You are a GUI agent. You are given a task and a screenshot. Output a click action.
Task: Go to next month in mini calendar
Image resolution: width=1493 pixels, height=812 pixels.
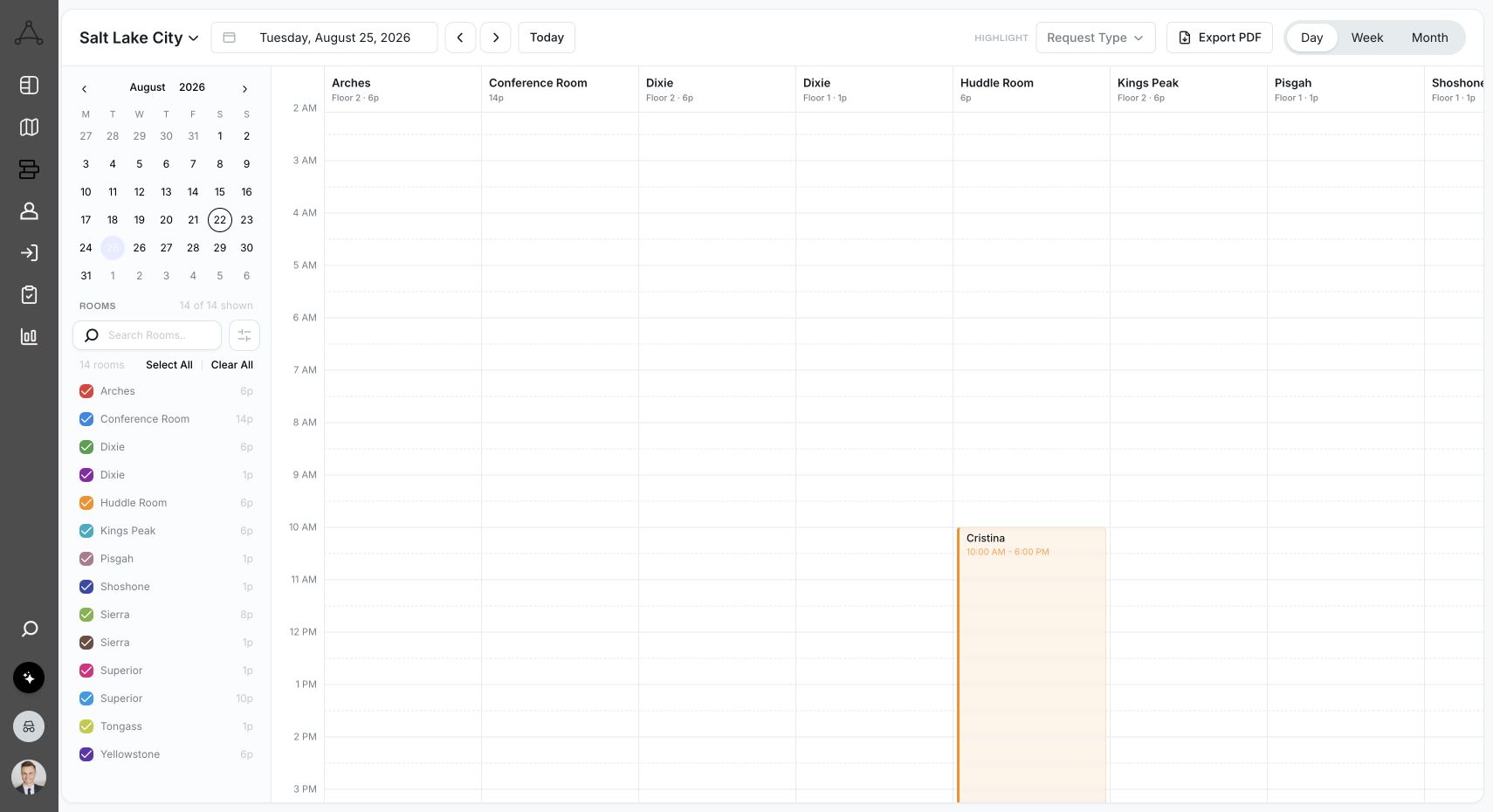tap(245, 88)
